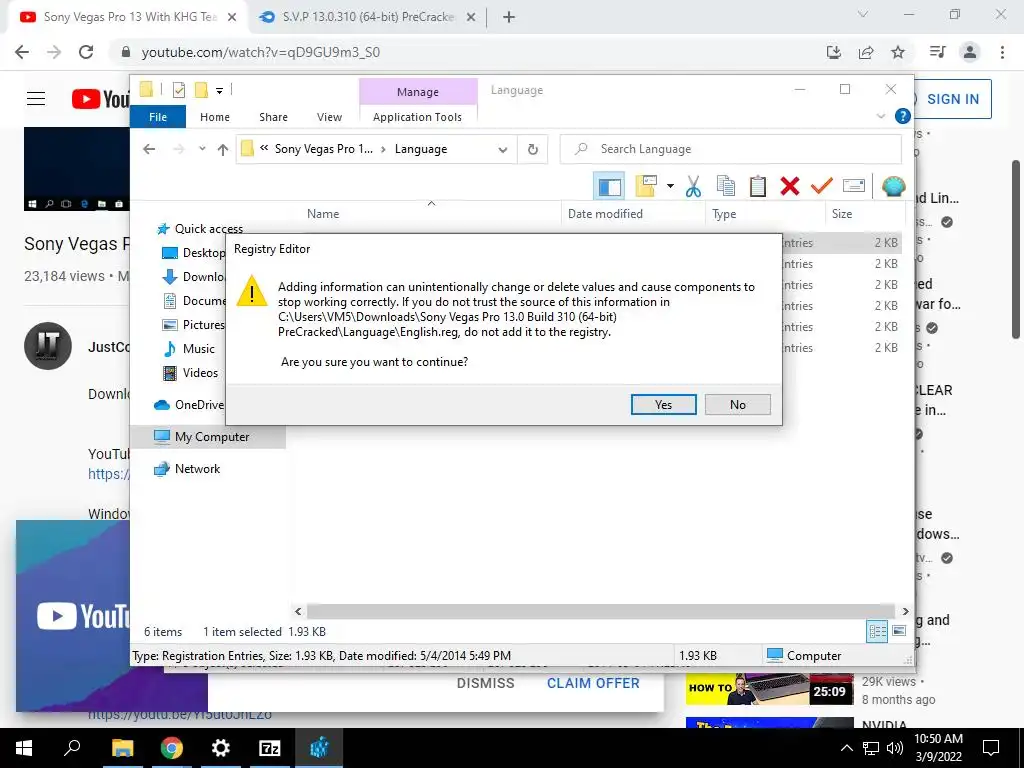Open the Share ribbon tab
This screenshot has height=768, width=1024.
click(x=273, y=117)
